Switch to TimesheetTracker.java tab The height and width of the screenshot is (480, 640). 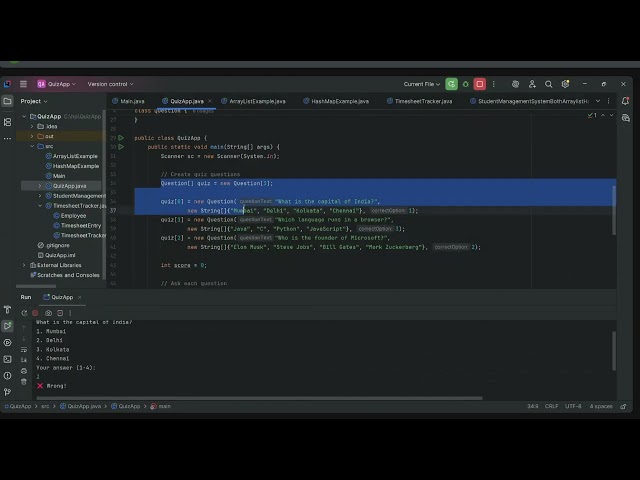(x=419, y=101)
